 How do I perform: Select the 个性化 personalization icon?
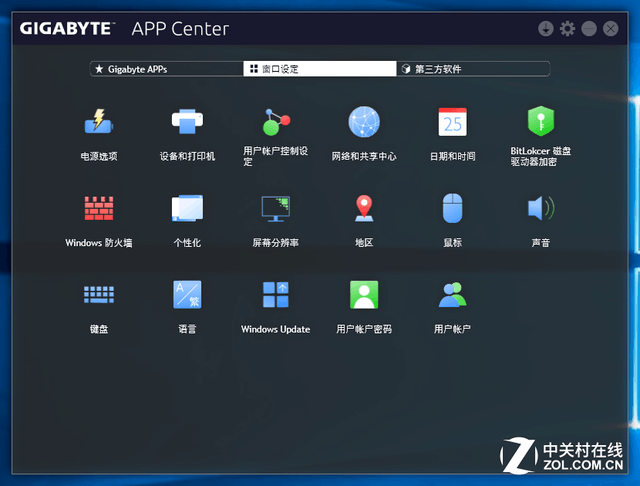pyautogui.click(x=187, y=208)
